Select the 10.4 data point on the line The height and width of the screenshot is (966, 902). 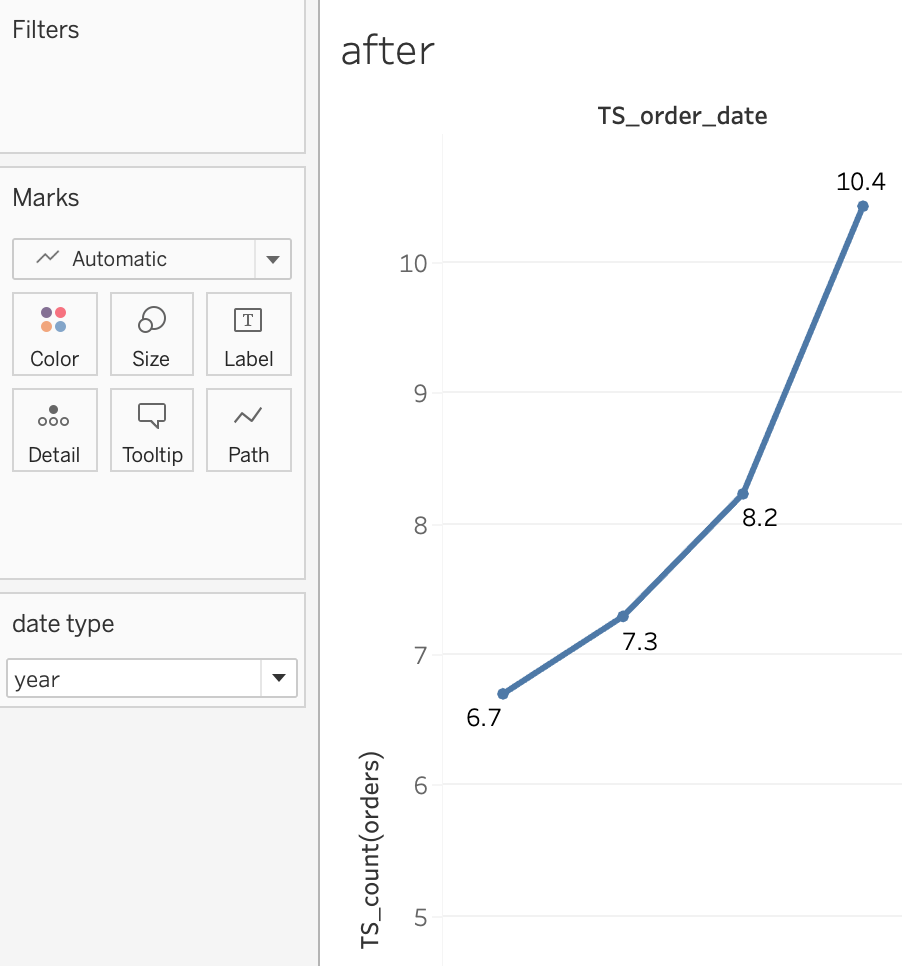point(863,206)
